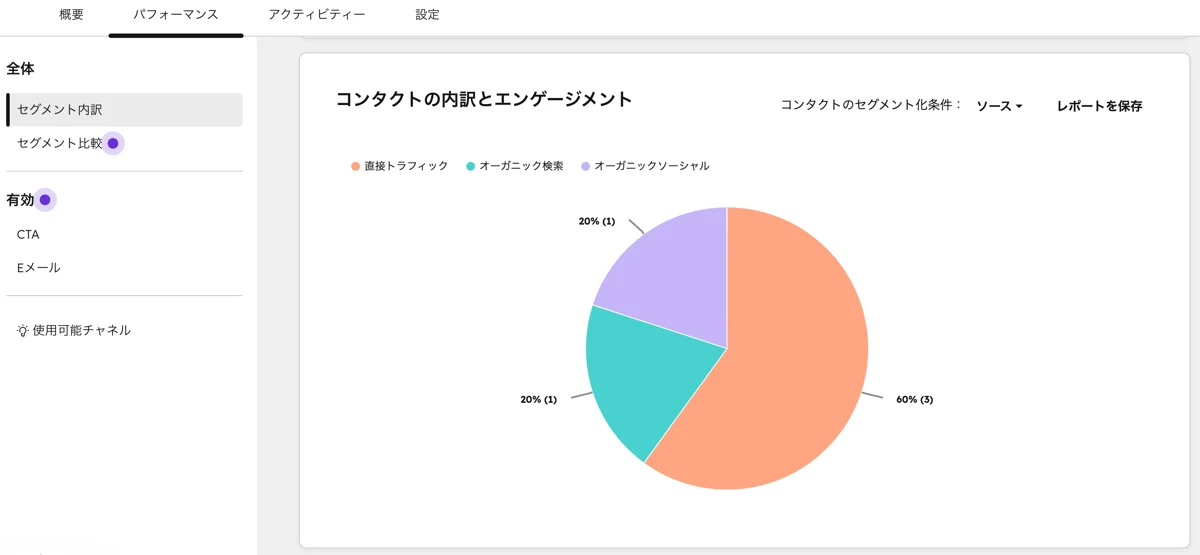Click the 60% (3) chart label
The width and height of the screenshot is (1200, 555).
(914, 399)
